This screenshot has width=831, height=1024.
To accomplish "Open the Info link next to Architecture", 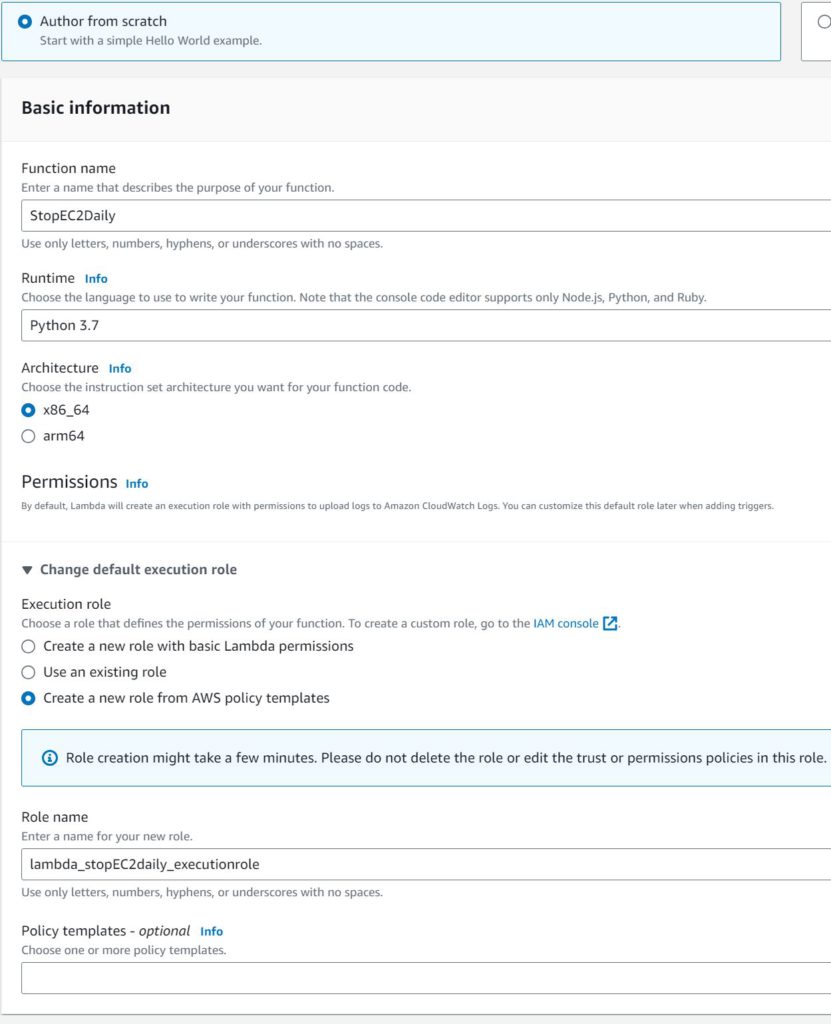I will click(x=120, y=368).
